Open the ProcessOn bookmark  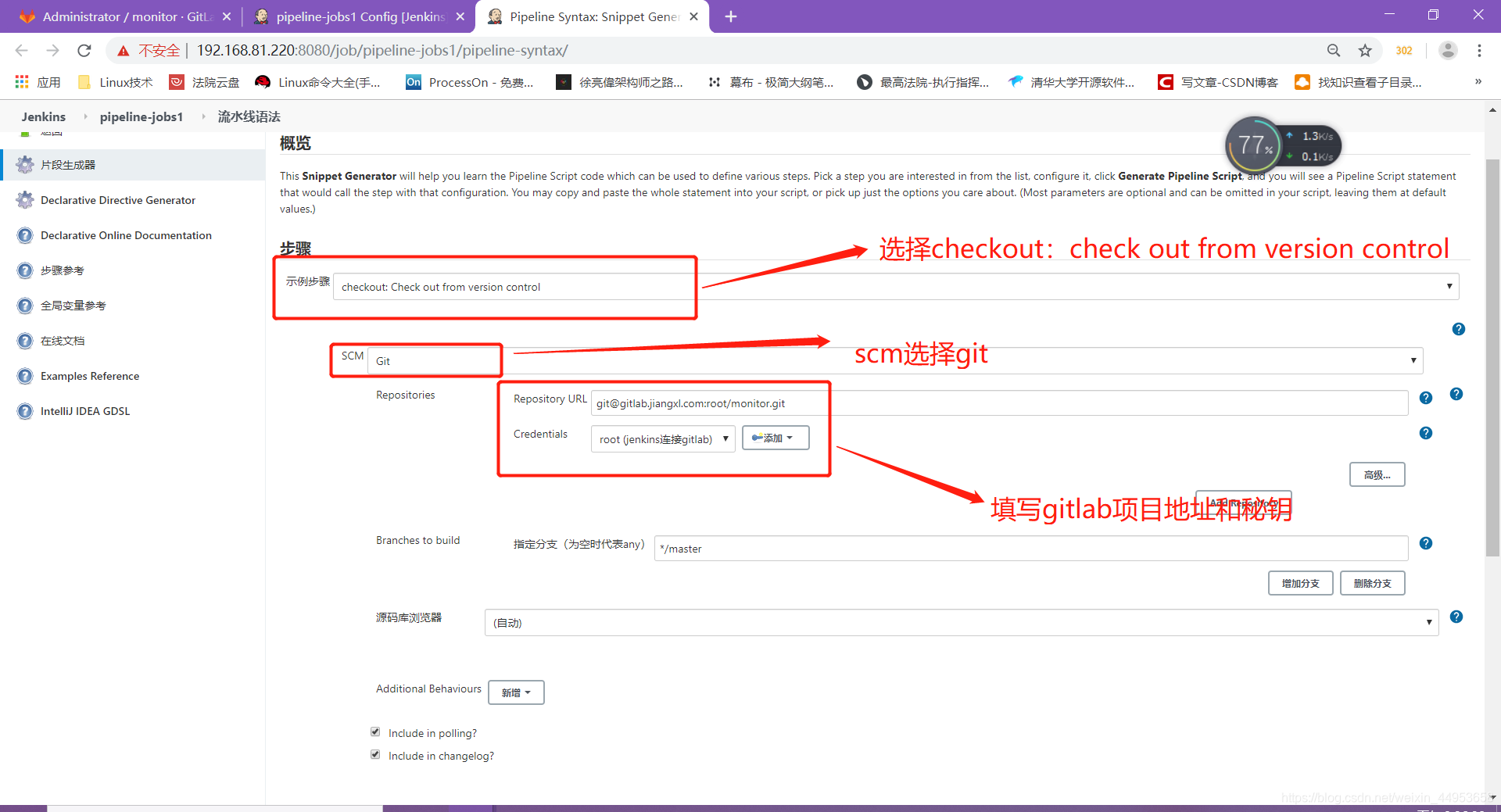coord(470,82)
